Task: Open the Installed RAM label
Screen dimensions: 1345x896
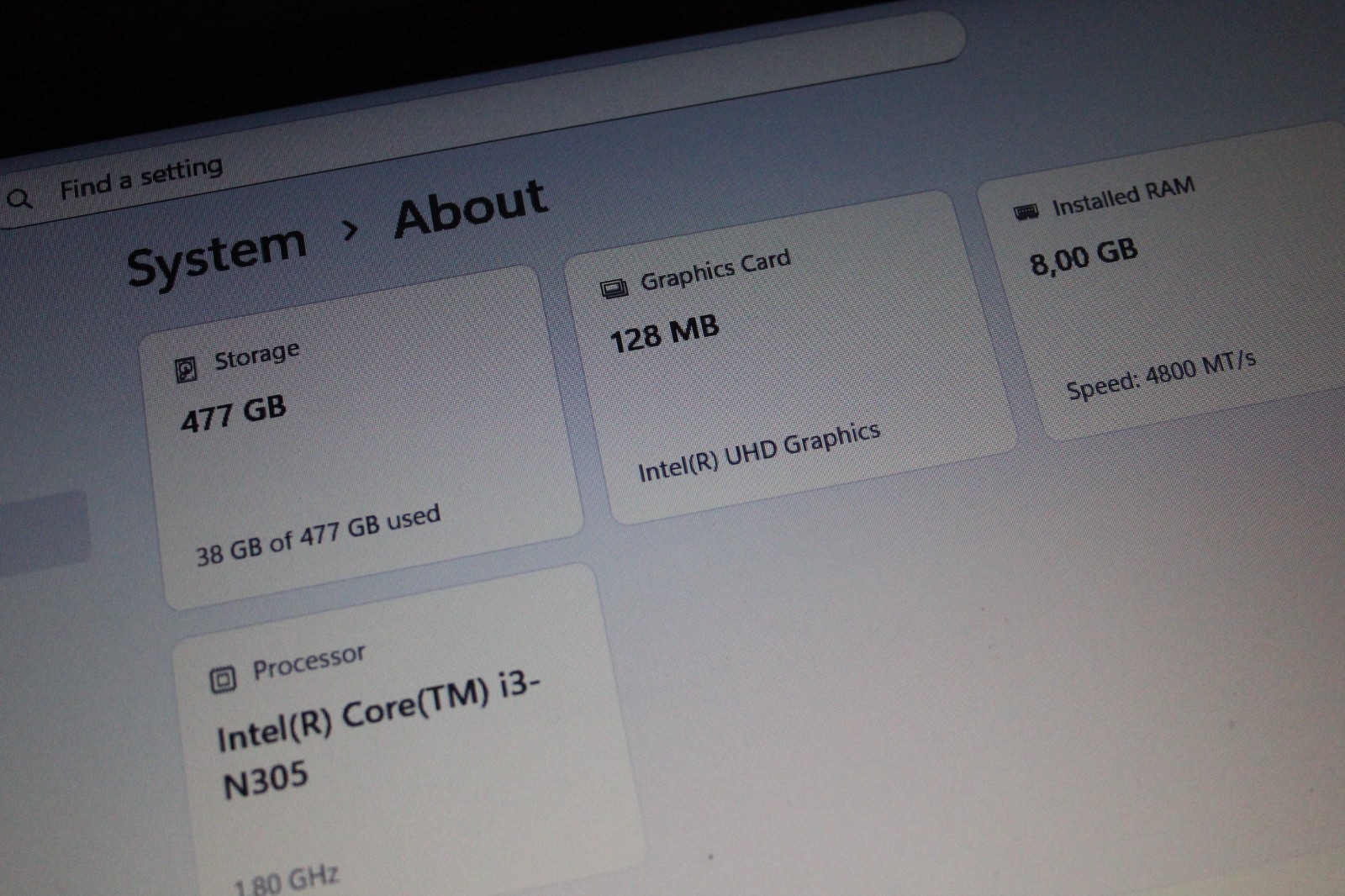Action: pyautogui.click(x=1124, y=196)
